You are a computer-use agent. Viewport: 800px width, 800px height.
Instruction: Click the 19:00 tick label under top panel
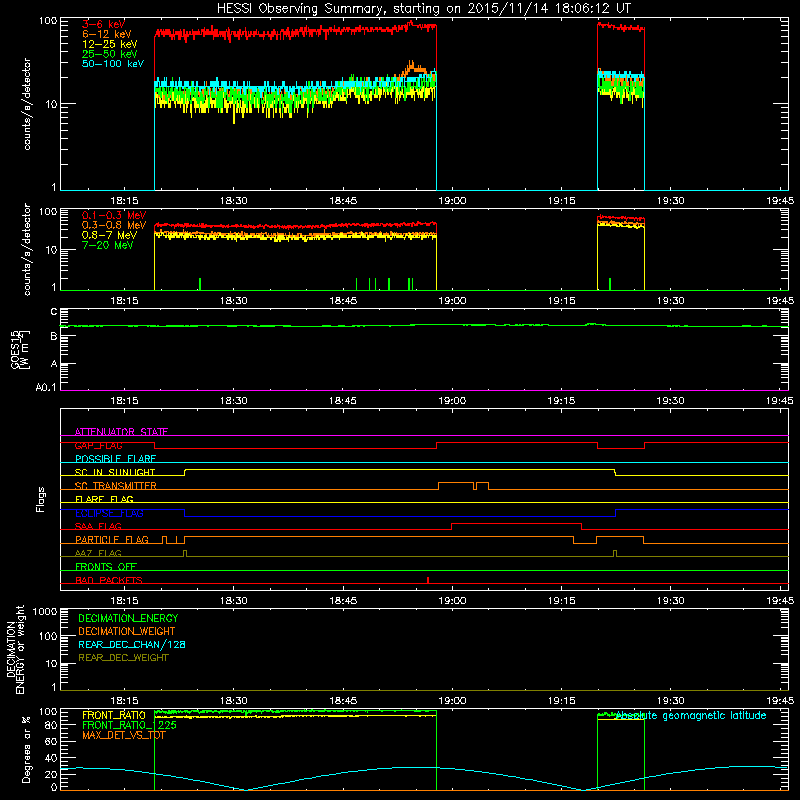(x=452, y=201)
